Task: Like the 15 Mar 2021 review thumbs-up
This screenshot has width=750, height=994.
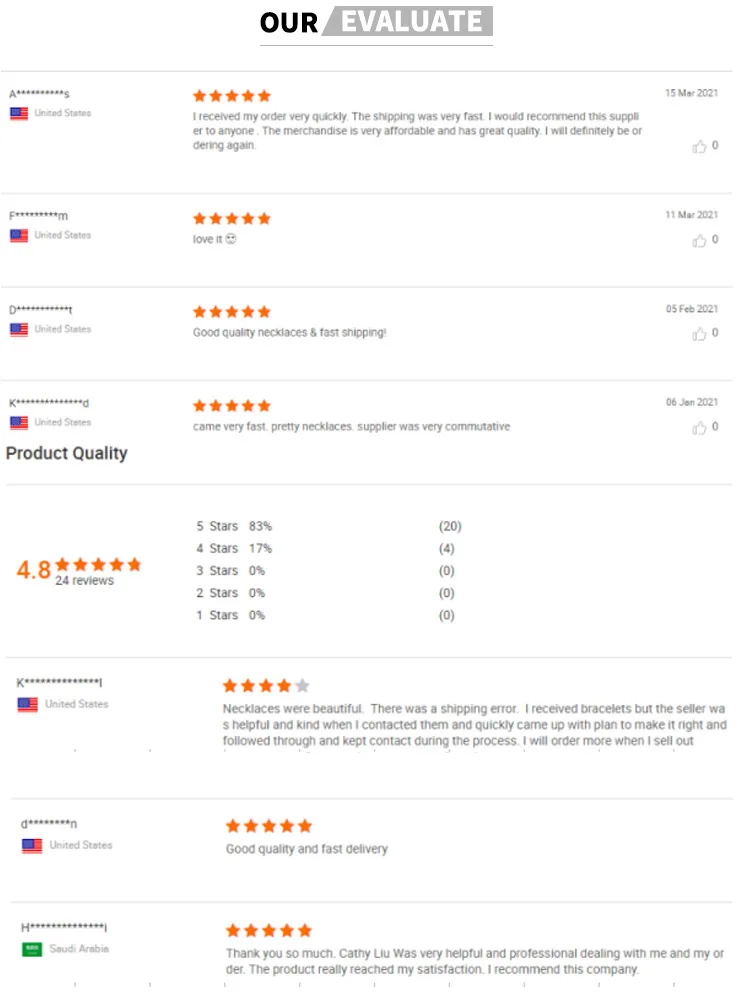Action: coord(699,147)
